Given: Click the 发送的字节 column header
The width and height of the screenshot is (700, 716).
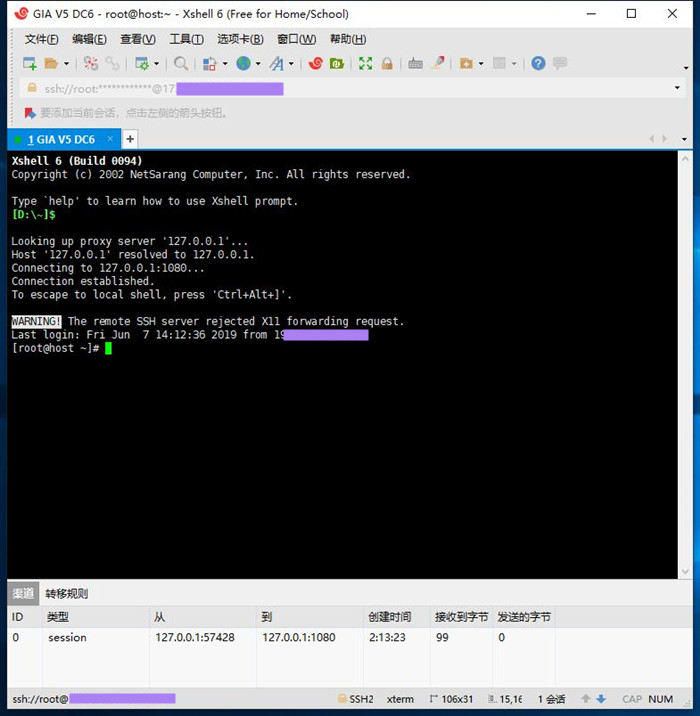Looking at the screenshot, I should [524, 617].
